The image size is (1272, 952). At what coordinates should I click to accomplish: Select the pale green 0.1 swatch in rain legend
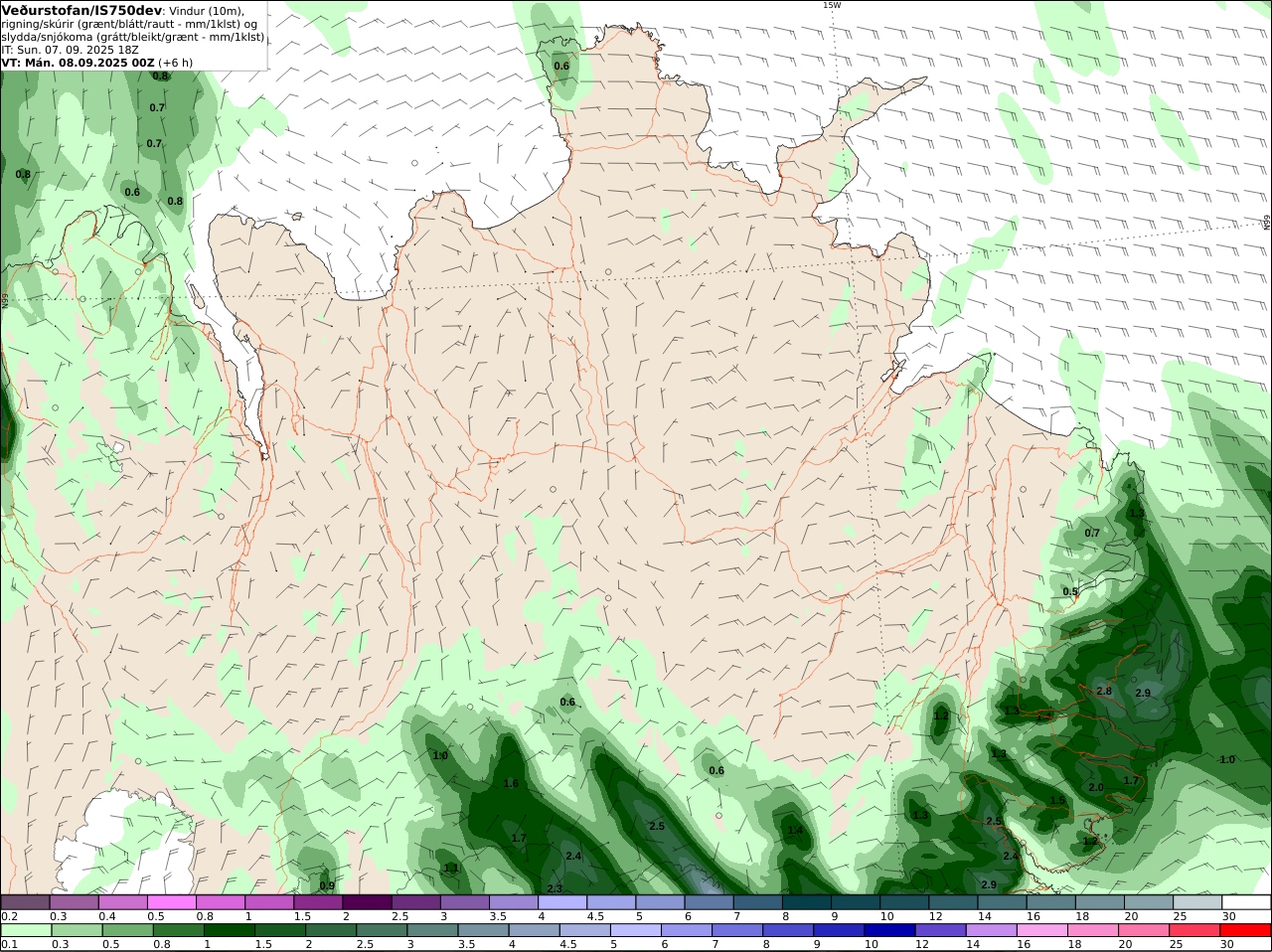pos(25,930)
